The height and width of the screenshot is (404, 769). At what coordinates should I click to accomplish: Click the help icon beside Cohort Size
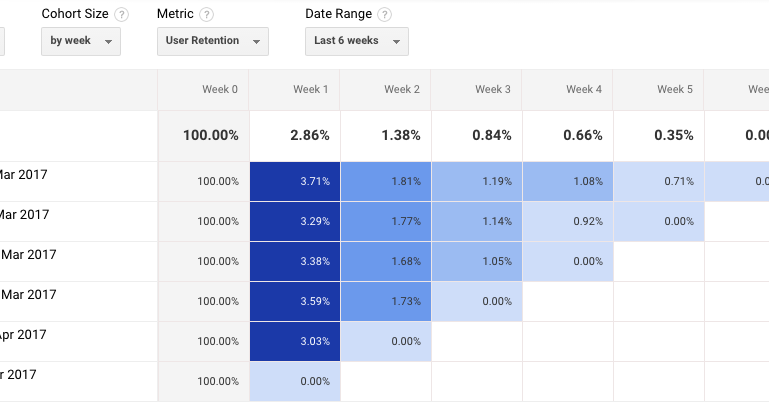point(122,15)
